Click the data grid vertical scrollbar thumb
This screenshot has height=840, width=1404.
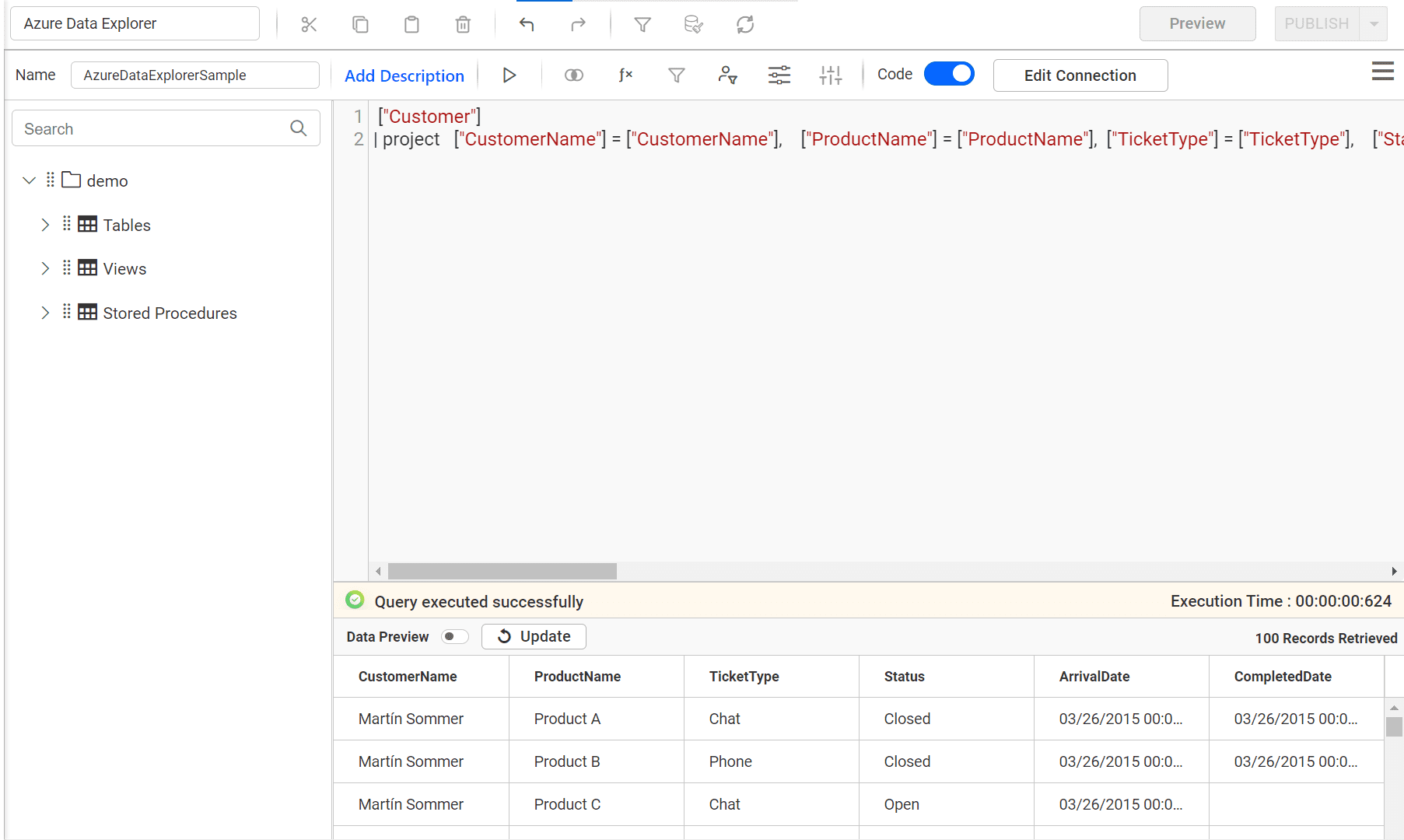click(1394, 726)
